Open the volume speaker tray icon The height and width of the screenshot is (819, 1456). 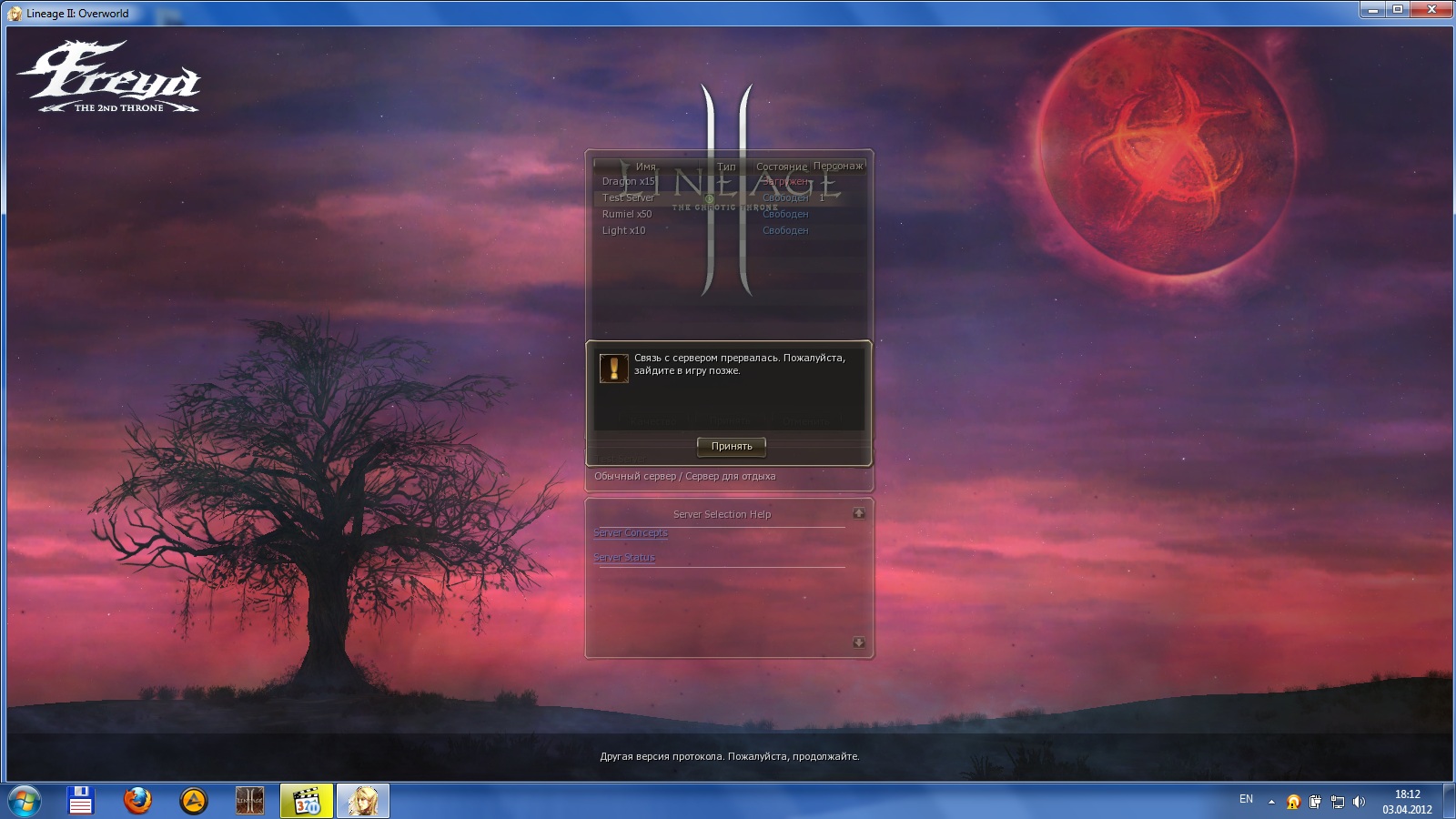pyautogui.click(x=1359, y=802)
